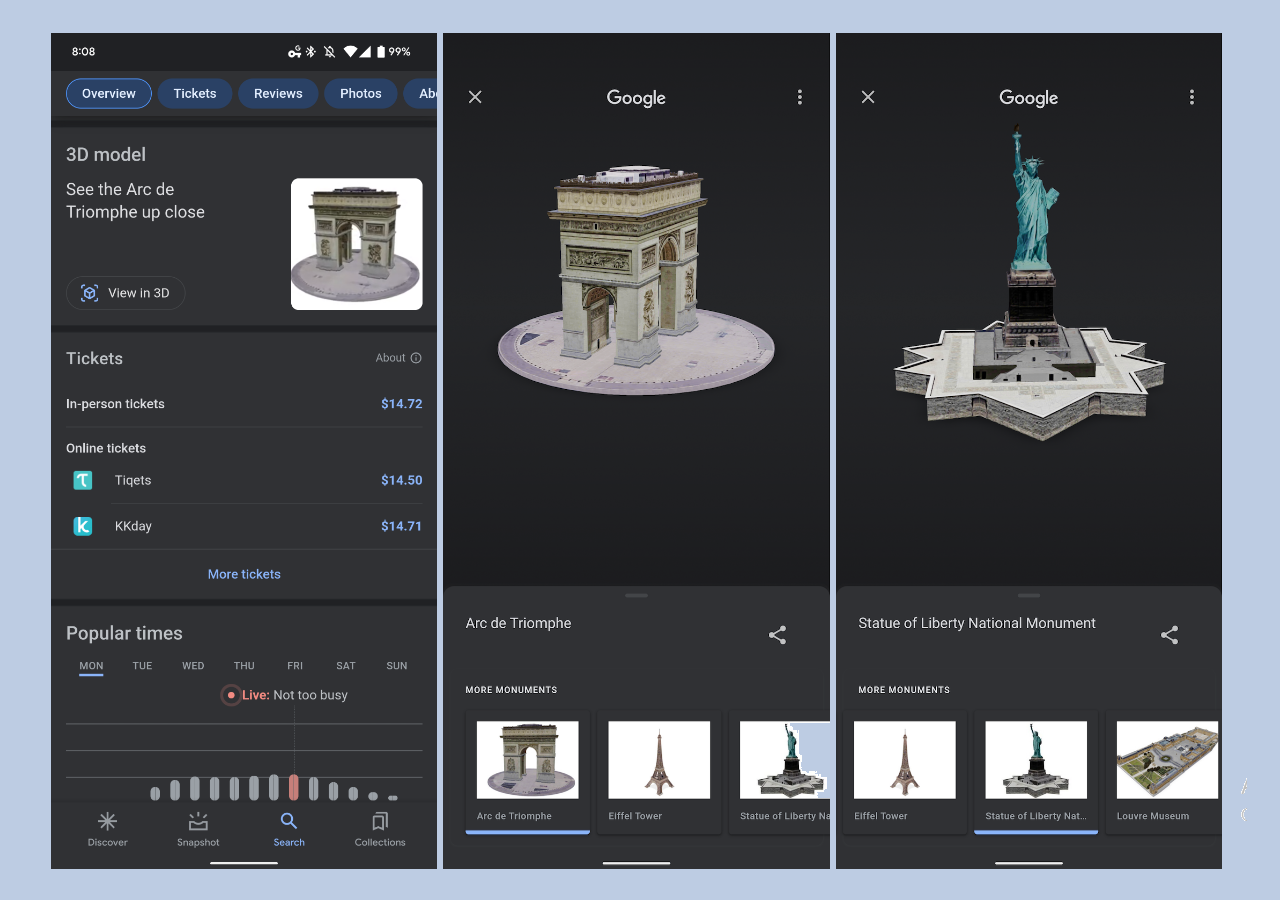Open the Photos tab chip
The height and width of the screenshot is (900, 1280).
(361, 93)
